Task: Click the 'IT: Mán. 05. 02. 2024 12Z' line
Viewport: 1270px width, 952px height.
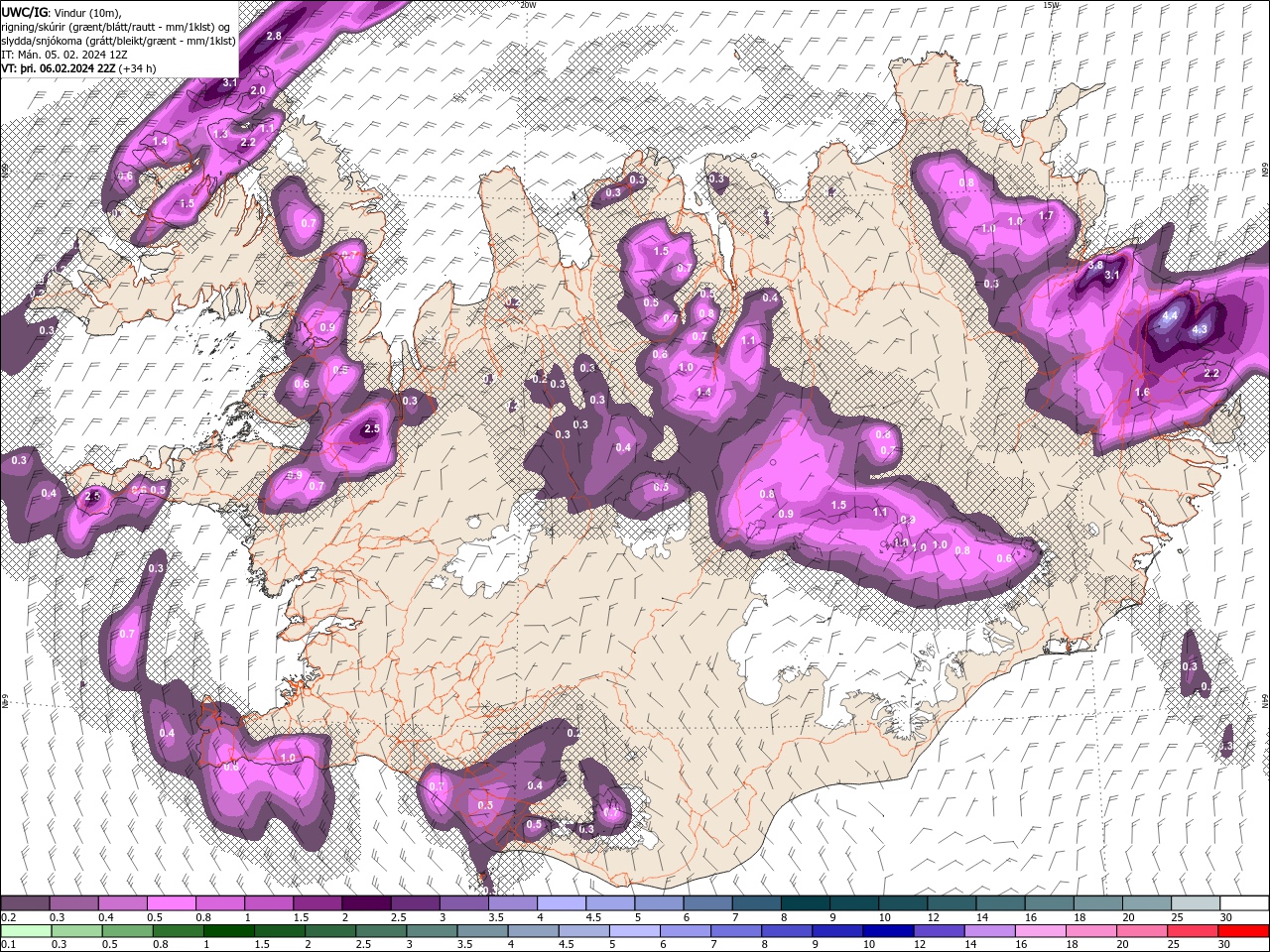Action: 65,55
